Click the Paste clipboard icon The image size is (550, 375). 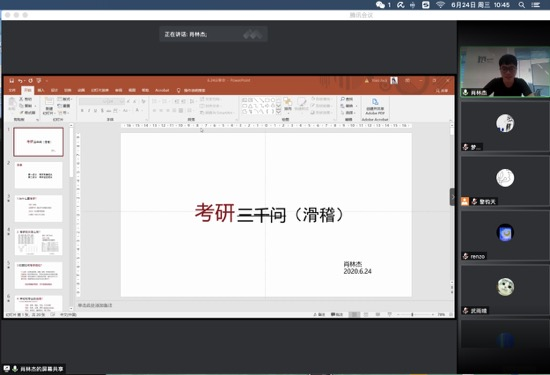[x=12, y=104]
